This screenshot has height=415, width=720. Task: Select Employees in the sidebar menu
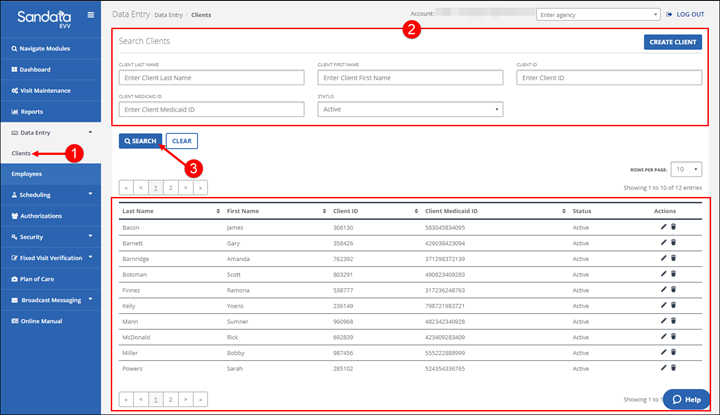(x=27, y=174)
